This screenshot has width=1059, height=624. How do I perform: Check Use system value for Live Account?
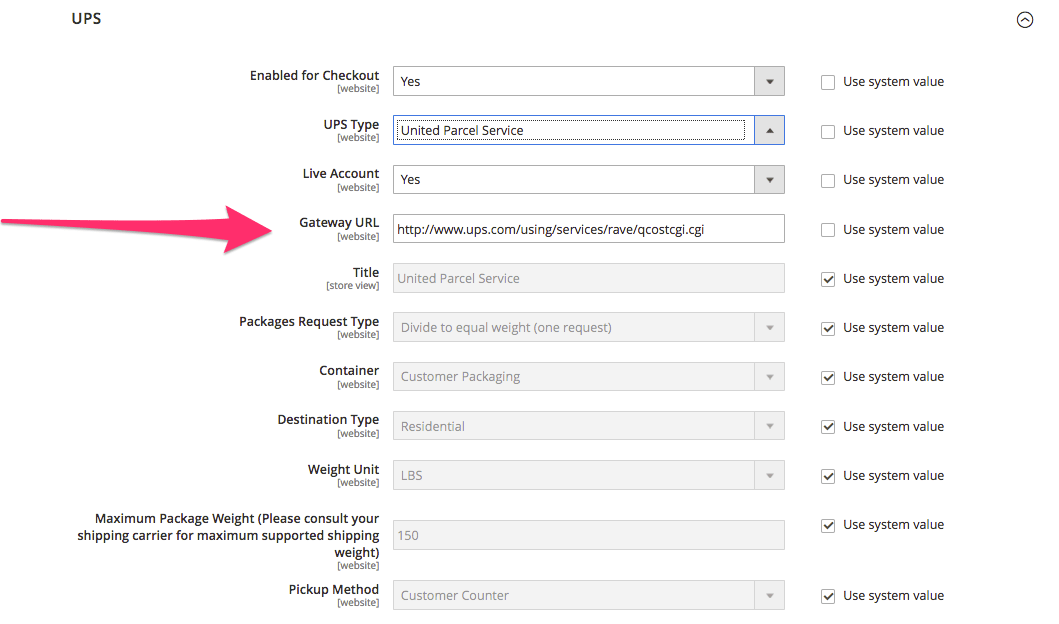coord(828,181)
